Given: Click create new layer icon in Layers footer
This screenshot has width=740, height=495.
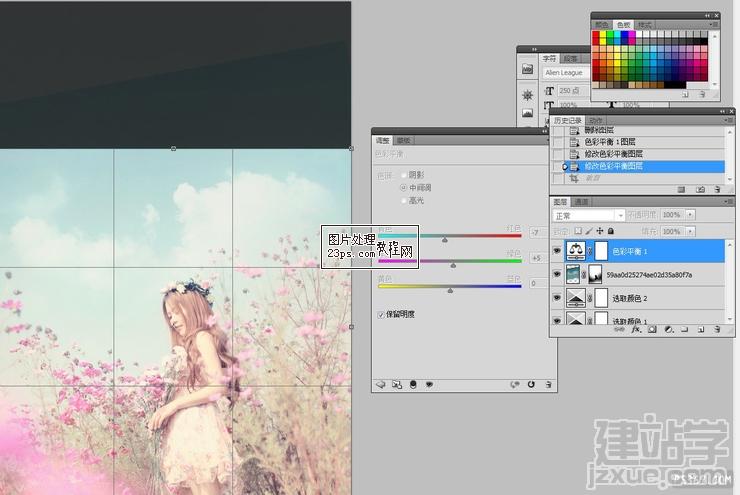Looking at the screenshot, I should click(x=701, y=329).
